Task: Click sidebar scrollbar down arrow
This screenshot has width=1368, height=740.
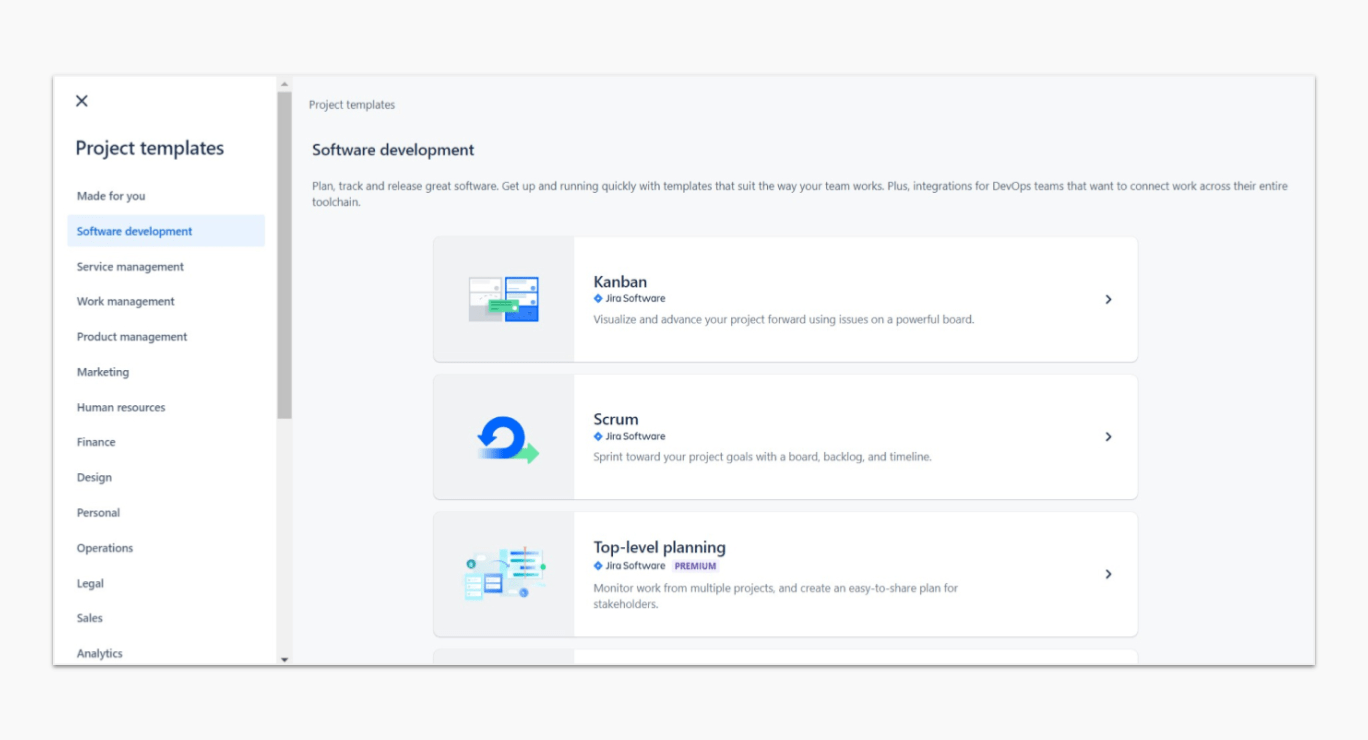Action: click(284, 659)
